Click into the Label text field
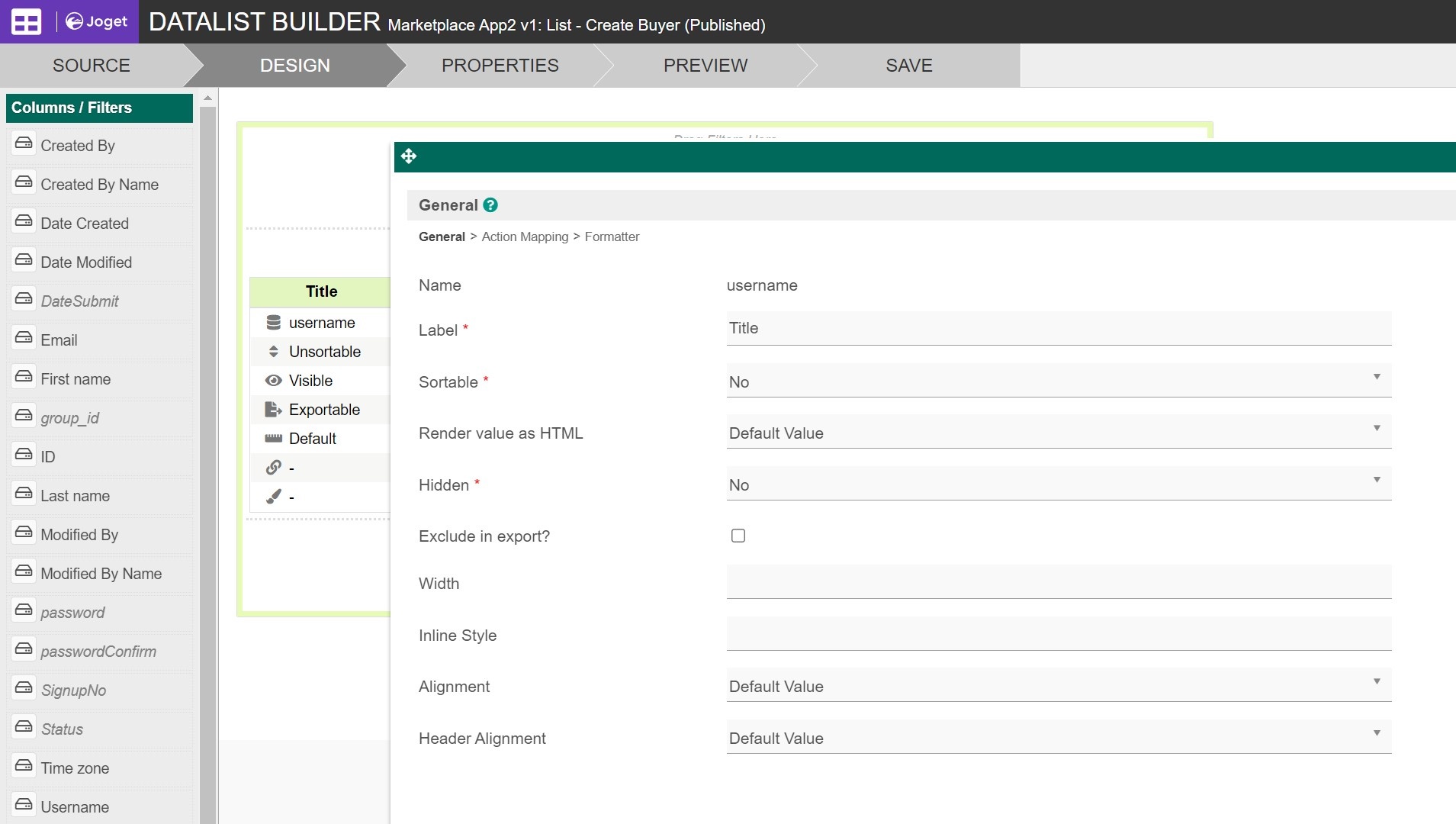This screenshot has height=824, width=1456. (x=1058, y=328)
